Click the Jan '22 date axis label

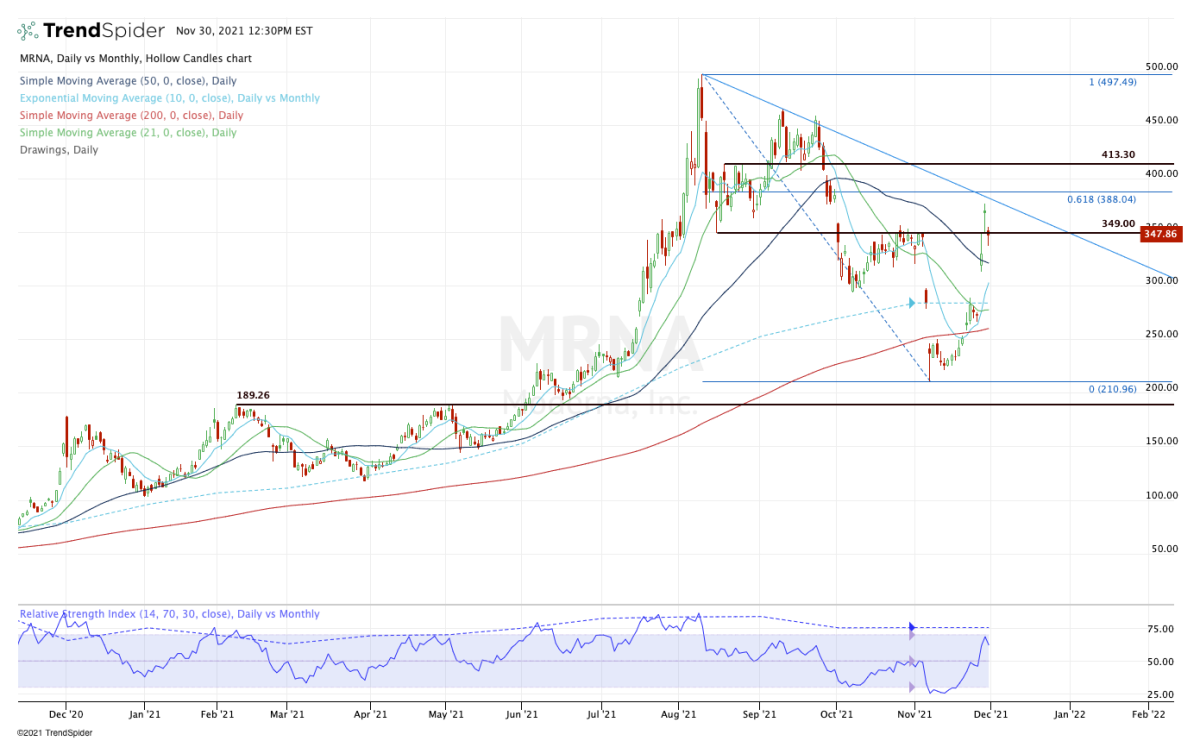click(1069, 715)
